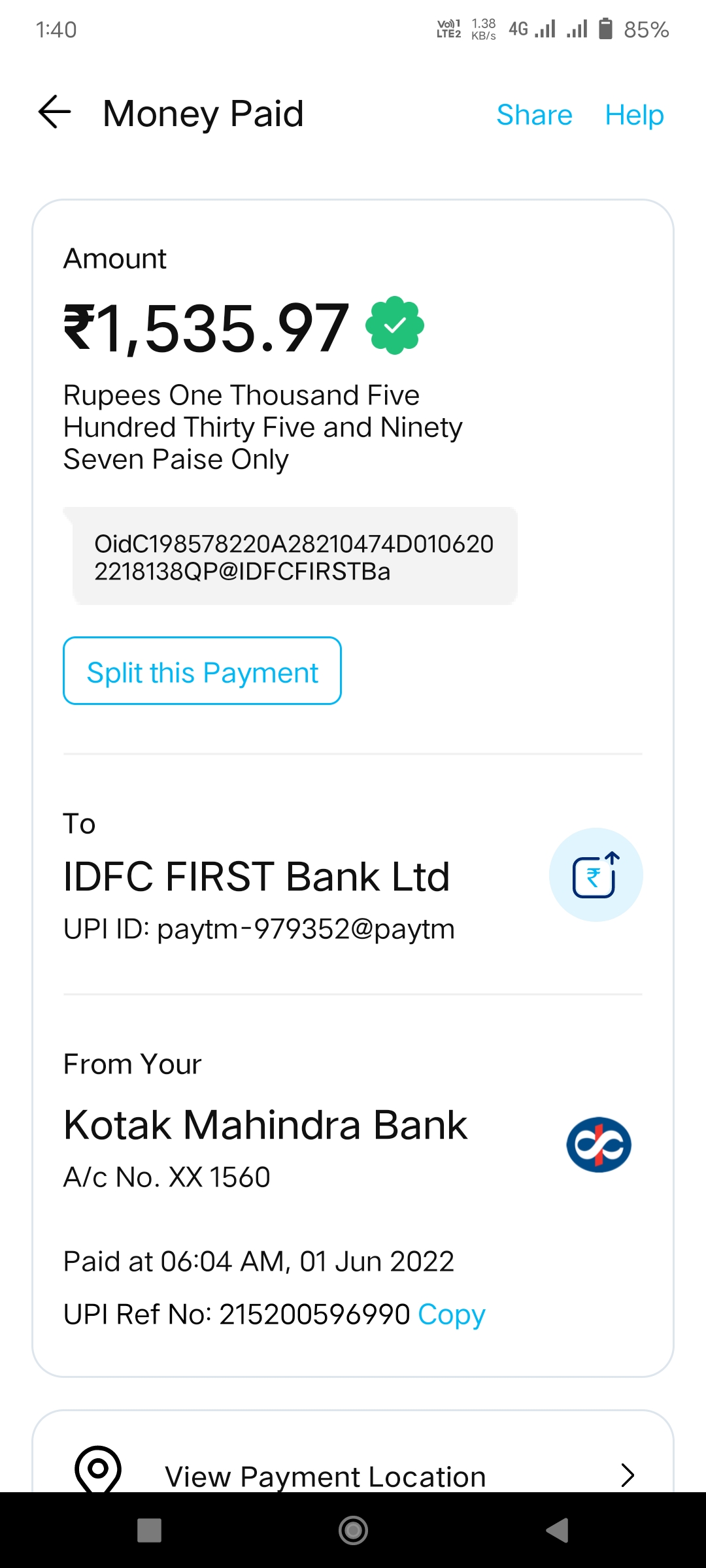Tap the back arrow icon
Screen dimensions: 706x1568
(x=55, y=112)
